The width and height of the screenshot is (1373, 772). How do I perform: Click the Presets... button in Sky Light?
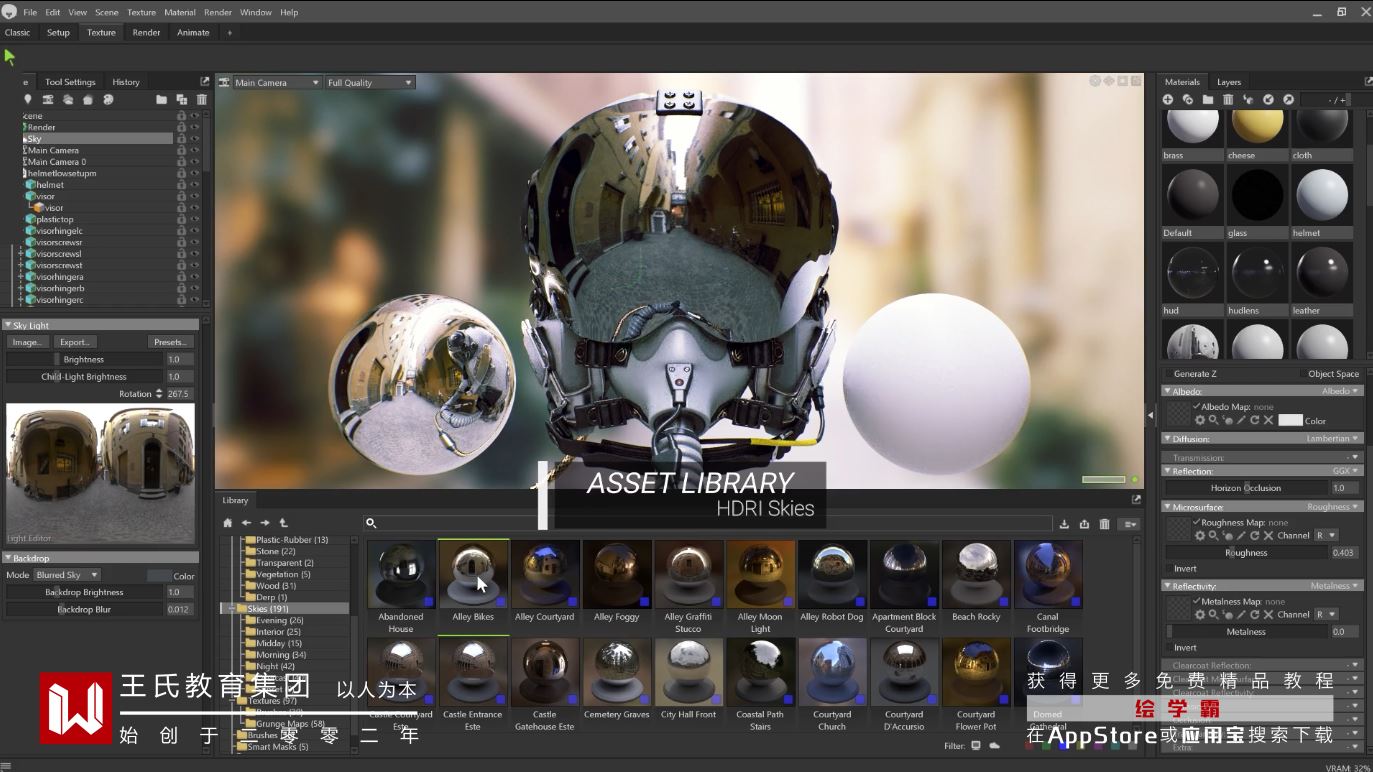(170, 342)
